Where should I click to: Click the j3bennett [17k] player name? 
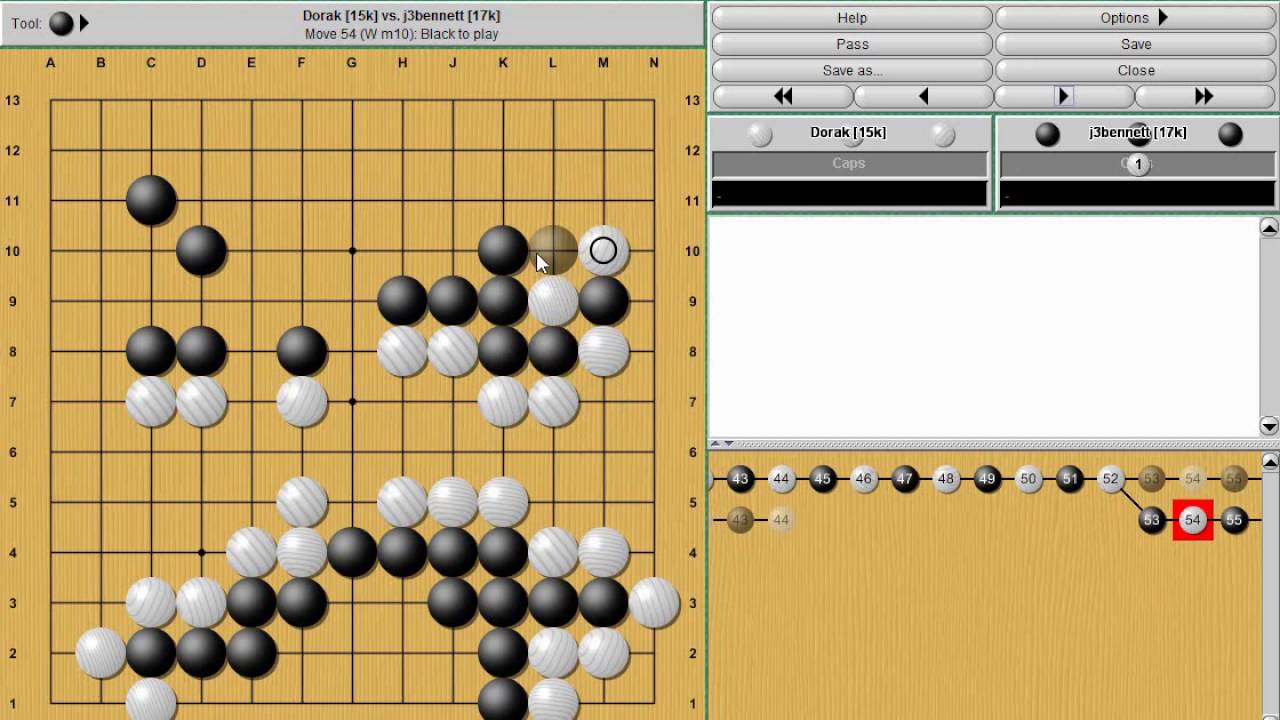1138,132
